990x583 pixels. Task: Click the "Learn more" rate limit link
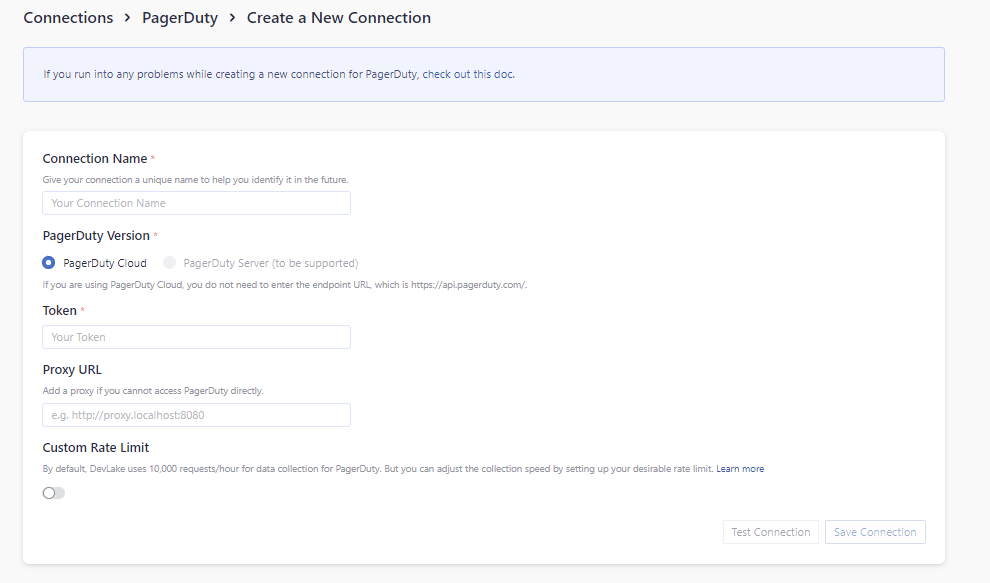point(740,468)
